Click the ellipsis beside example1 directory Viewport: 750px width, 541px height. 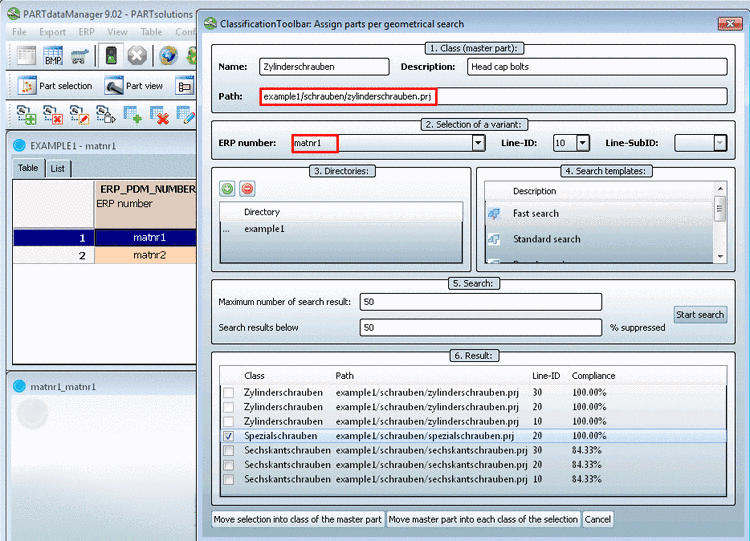pyautogui.click(x=226, y=229)
